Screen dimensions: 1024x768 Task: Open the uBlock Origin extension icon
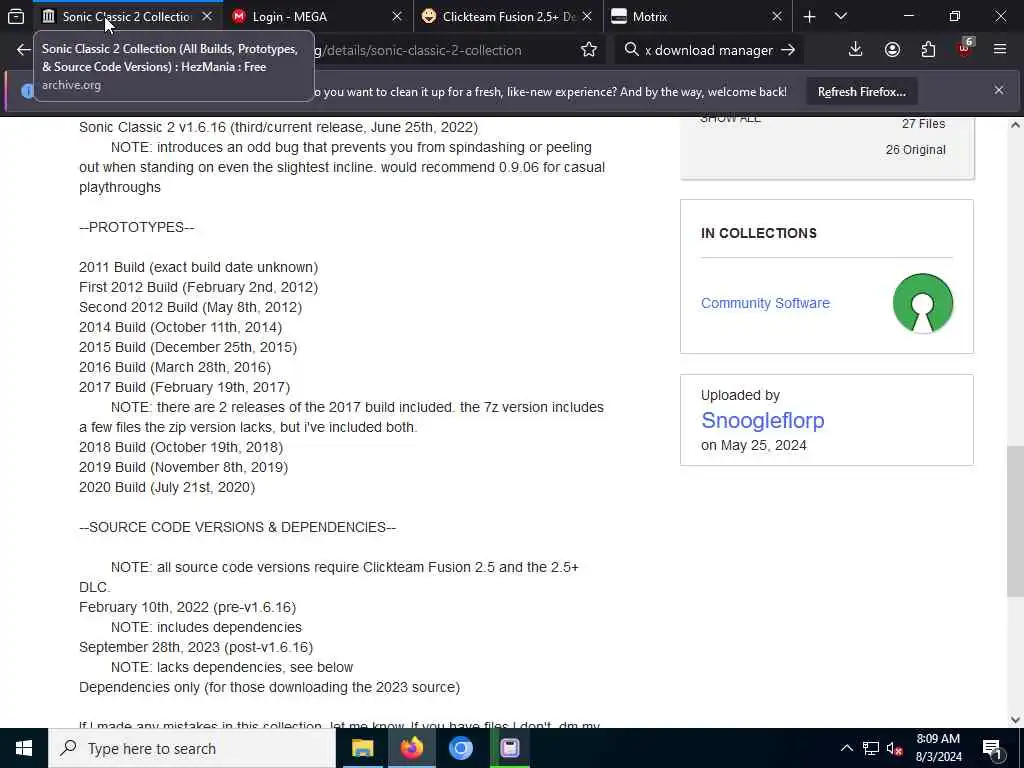(x=965, y=50)
